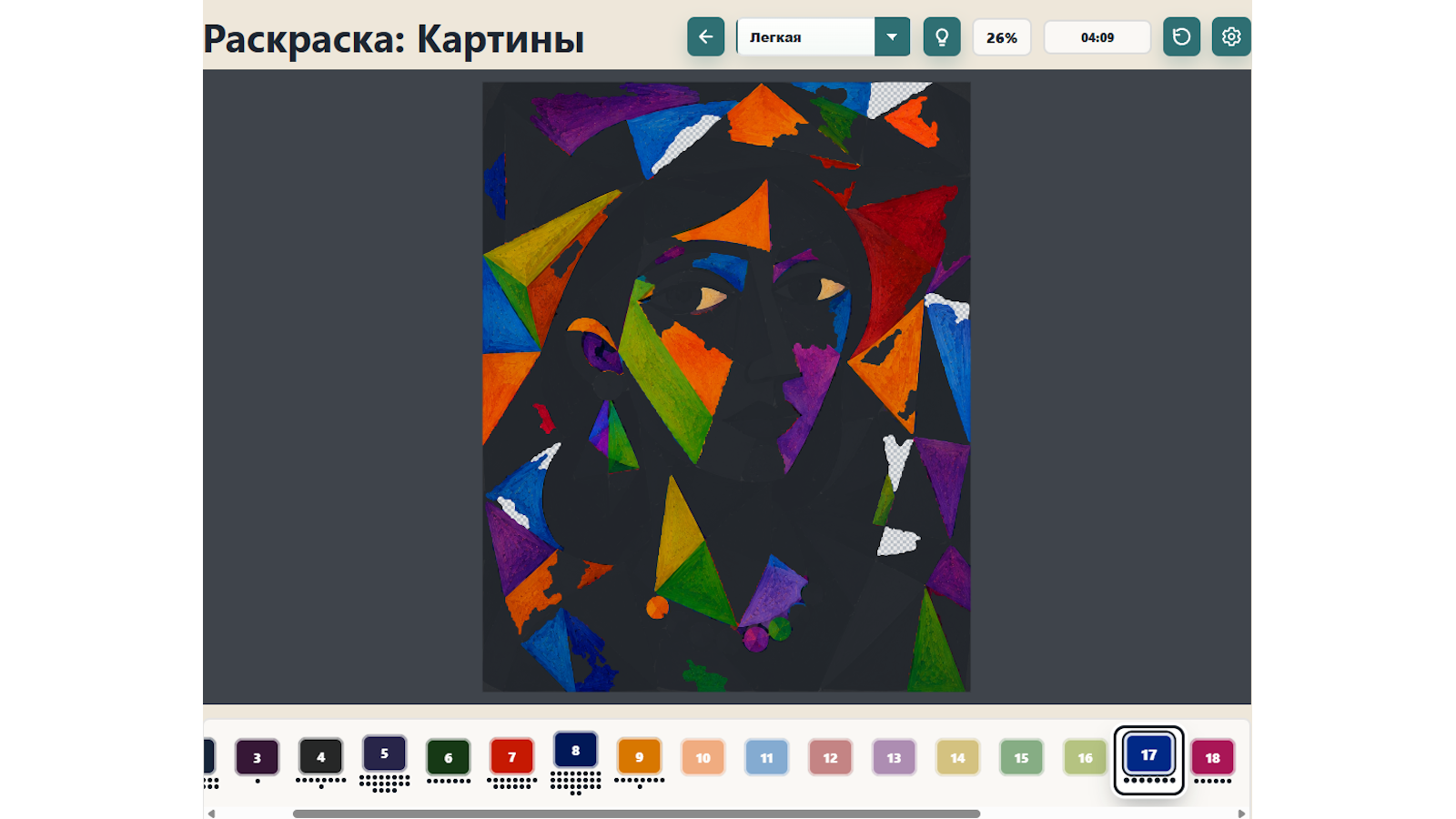The height and width of the screenshot is (819, 1456).
Task: Click the 26% progress indicator
Action: tap(1002, 37)
